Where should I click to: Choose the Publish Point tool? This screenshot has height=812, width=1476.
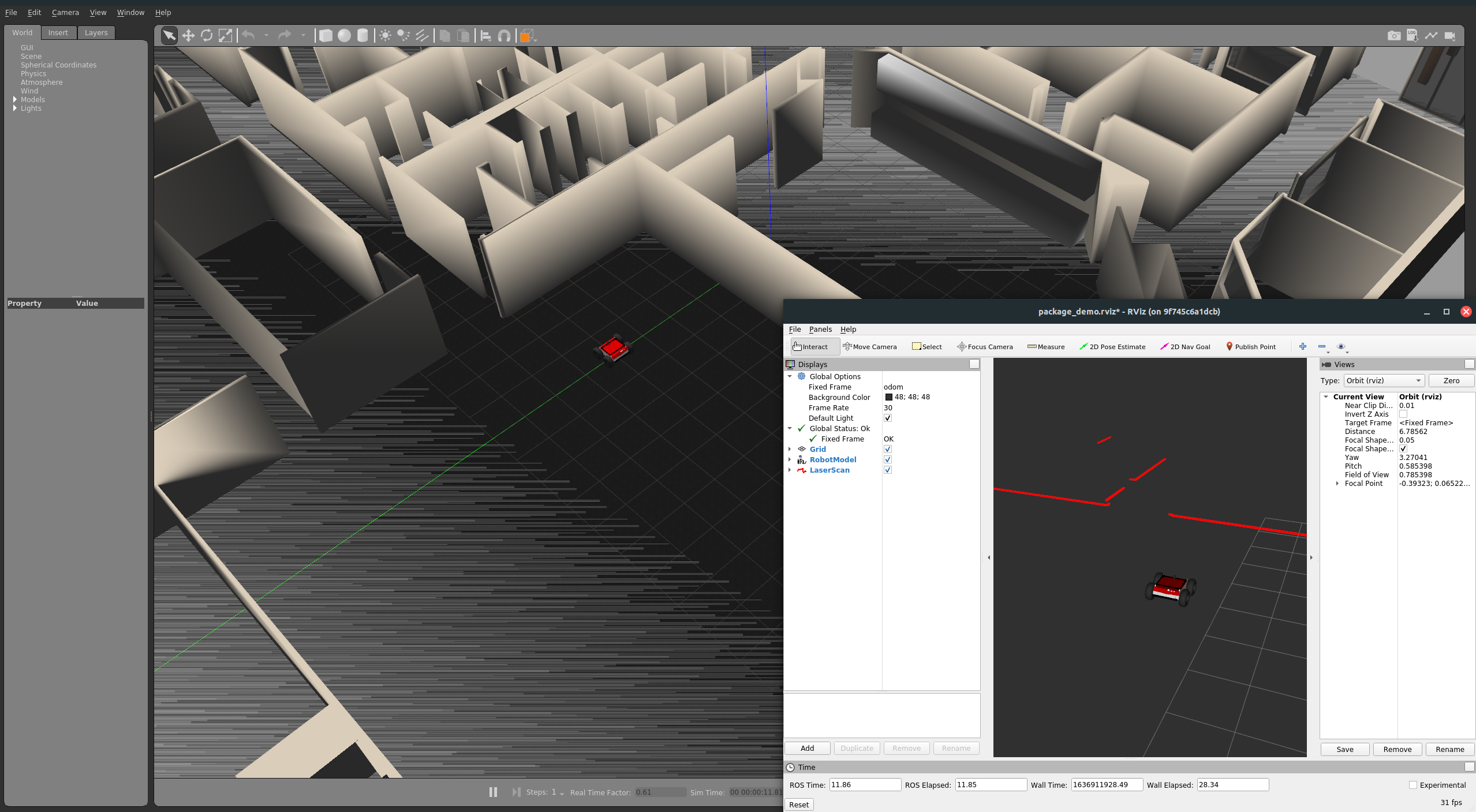pyautogui.click(x=1250, y=347)
